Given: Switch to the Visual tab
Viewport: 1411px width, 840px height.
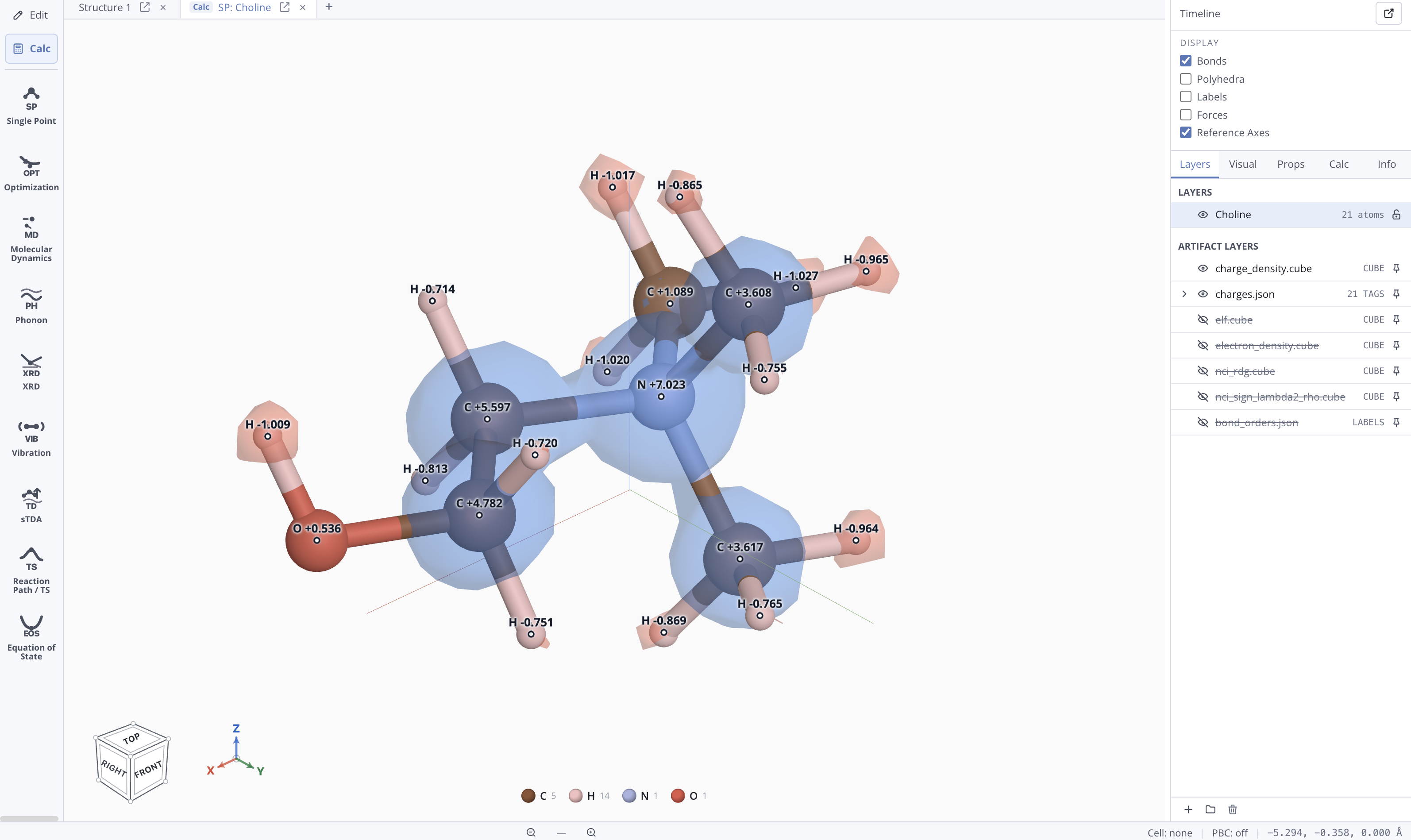Looking at the screenshot, I should tap(1242, 164).
